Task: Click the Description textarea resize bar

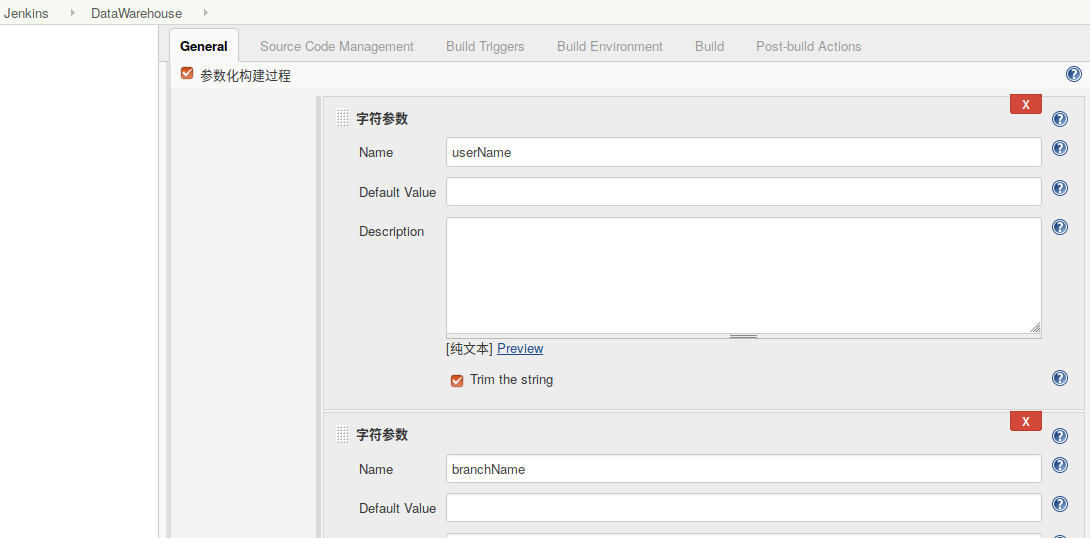Action: pos(743,336)
